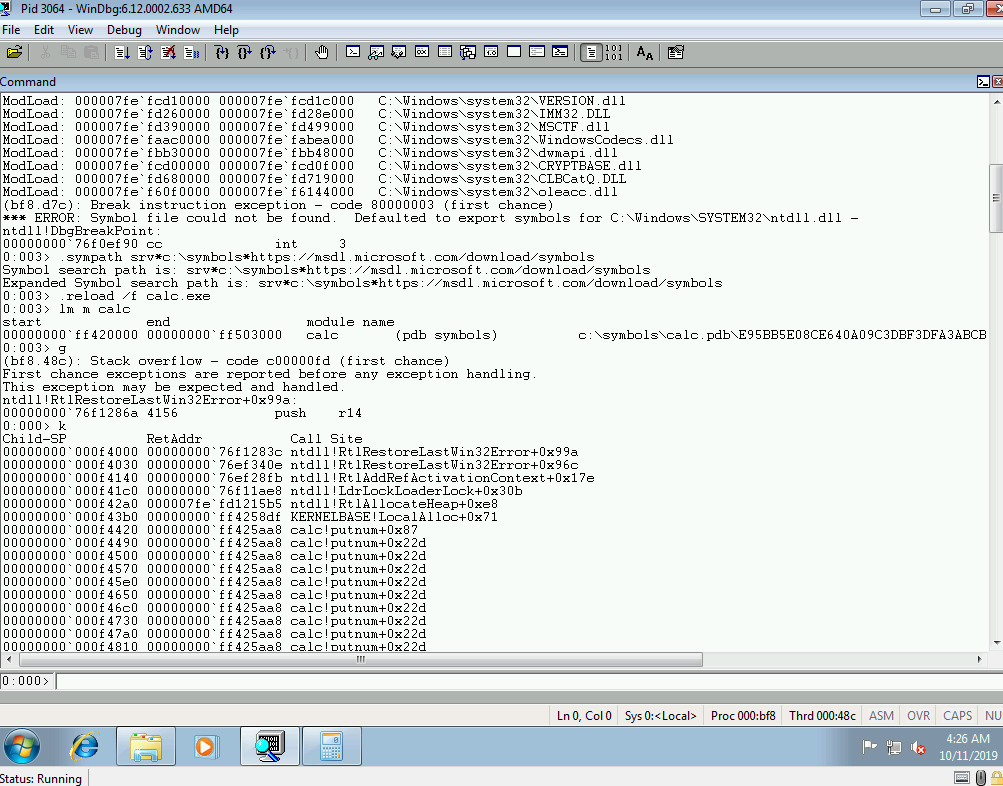Click the Command window dock options button

tap(983, 82)
